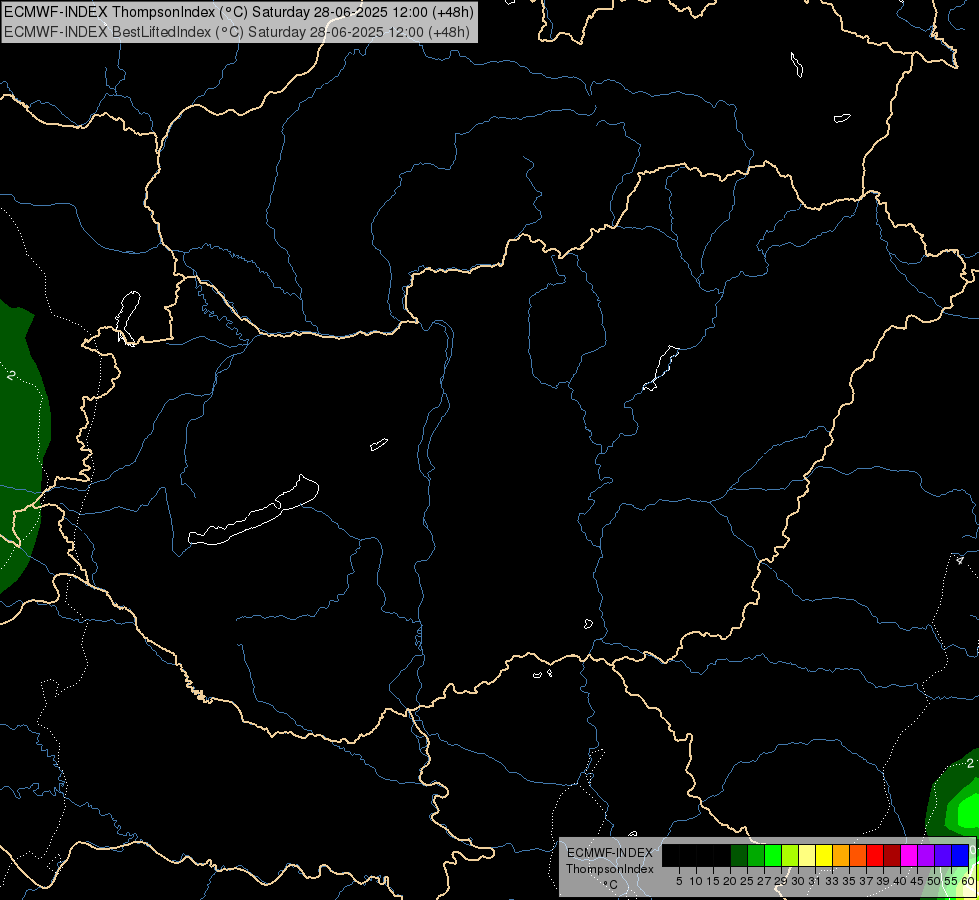This screenshot has width=979, height=900.
Task: Select the blue 55-60 legend swatch
Action: point(960,856)
